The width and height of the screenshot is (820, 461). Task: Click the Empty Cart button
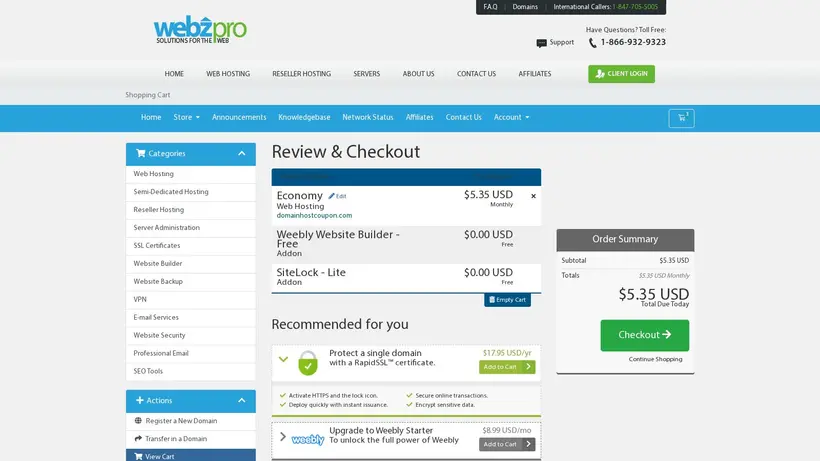[x=507, y=300]
